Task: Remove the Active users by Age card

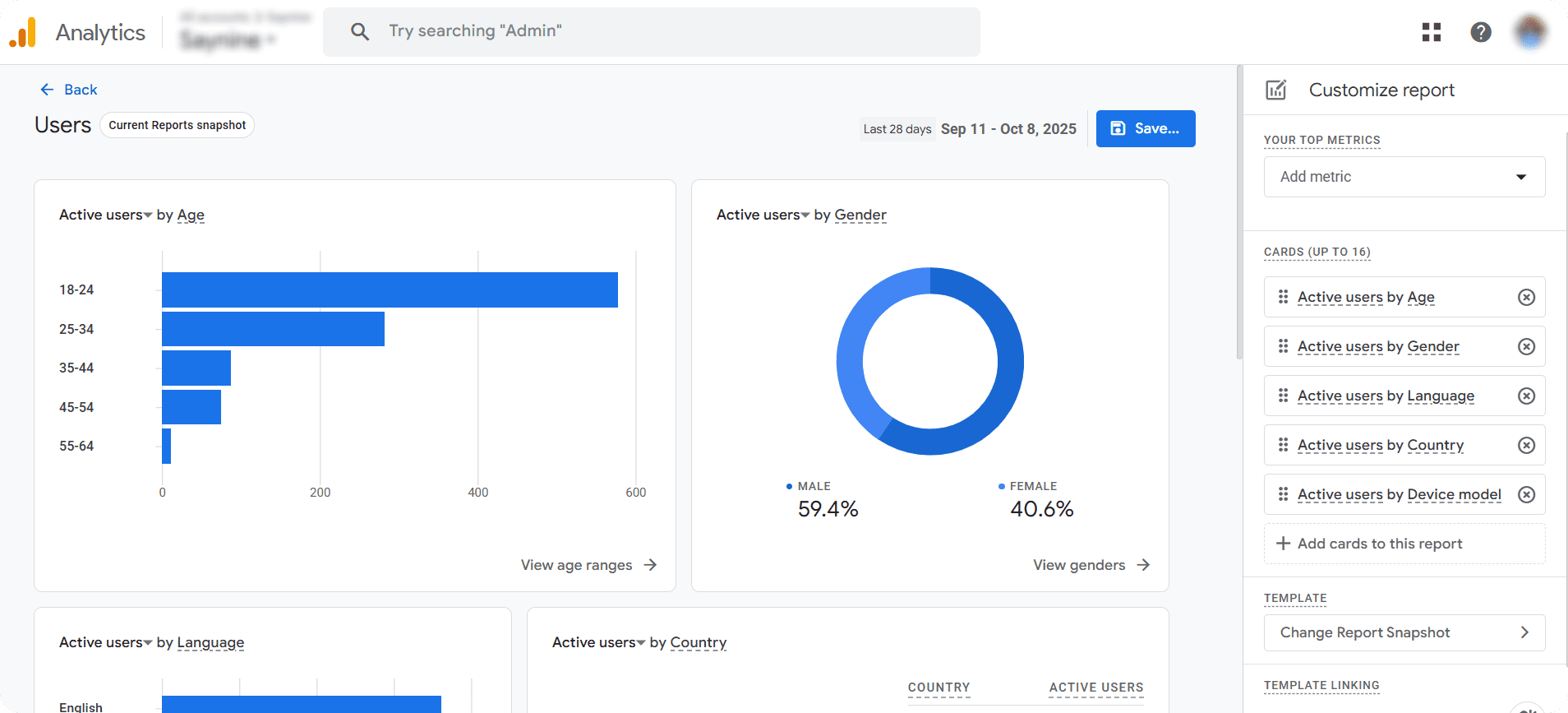Action: (1526, 297)
